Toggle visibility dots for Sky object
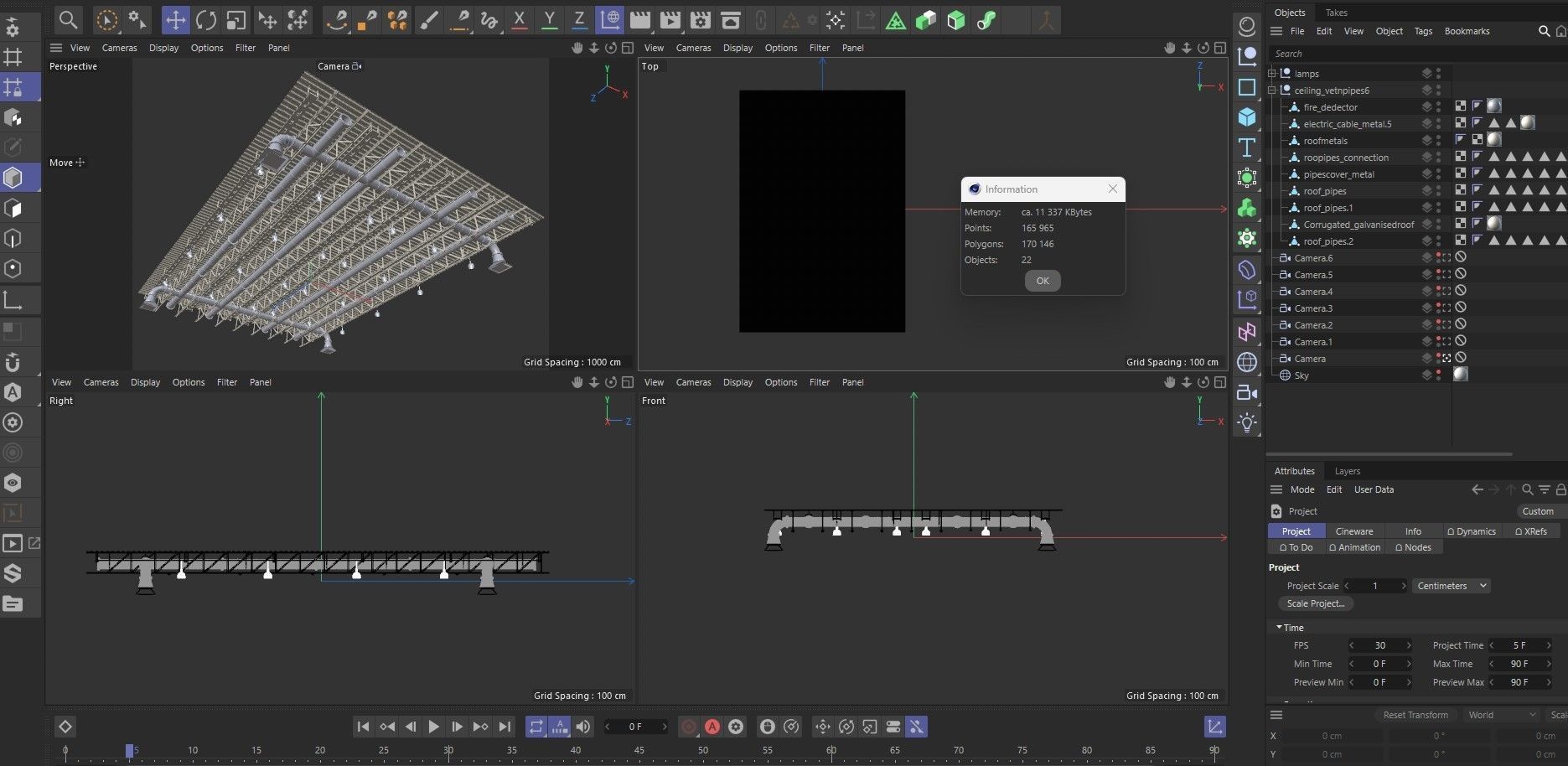Screen dimensions: 1568x766 tap(1439, 375)
